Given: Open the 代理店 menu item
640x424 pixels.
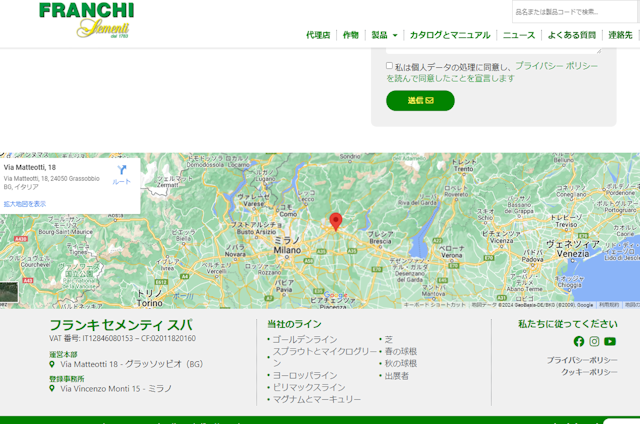Looking at the screenshot, I should 318,35.
